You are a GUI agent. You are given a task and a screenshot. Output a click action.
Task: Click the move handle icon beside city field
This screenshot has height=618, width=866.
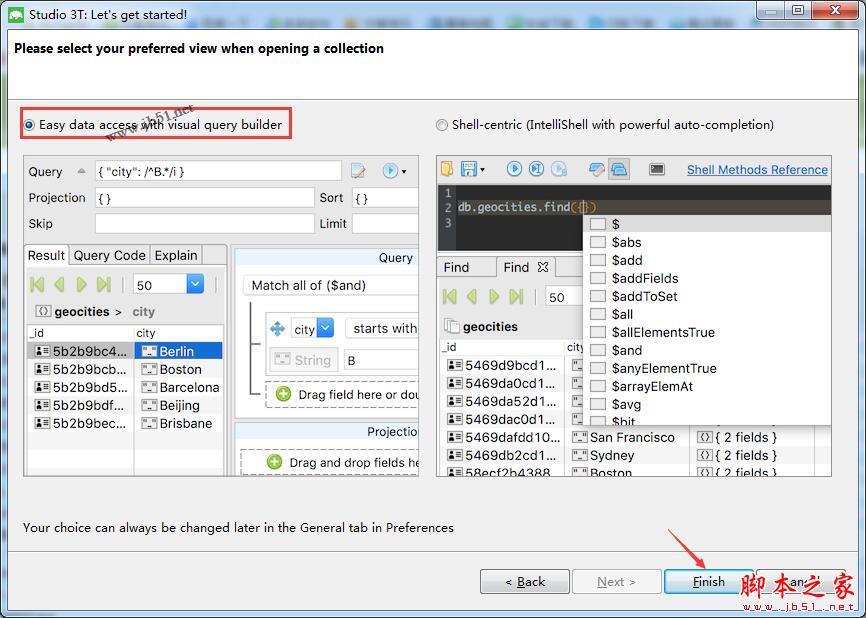pyautogui.click(x=277, y=329)
